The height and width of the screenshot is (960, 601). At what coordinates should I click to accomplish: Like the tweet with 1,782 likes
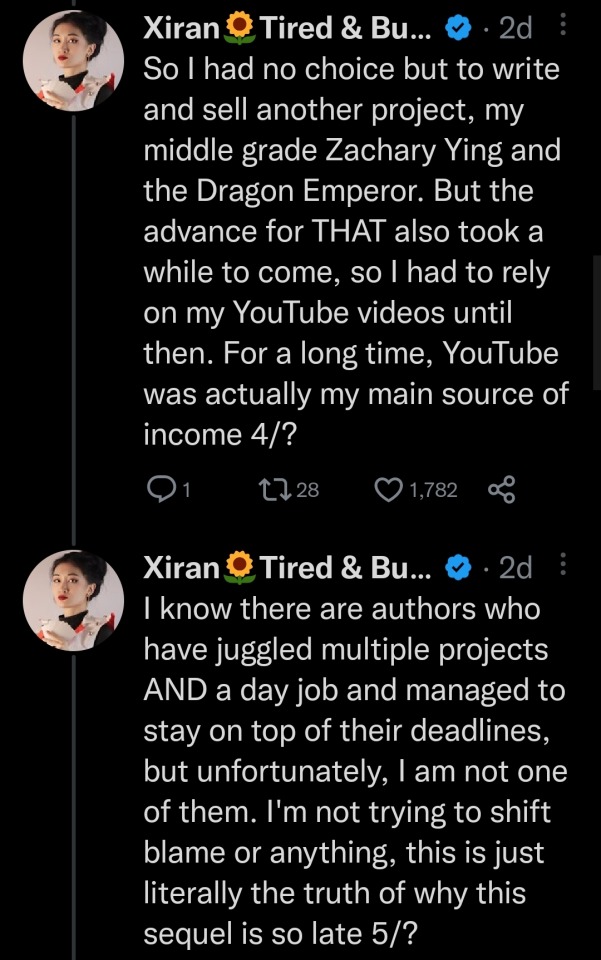[x=388, y=488]
